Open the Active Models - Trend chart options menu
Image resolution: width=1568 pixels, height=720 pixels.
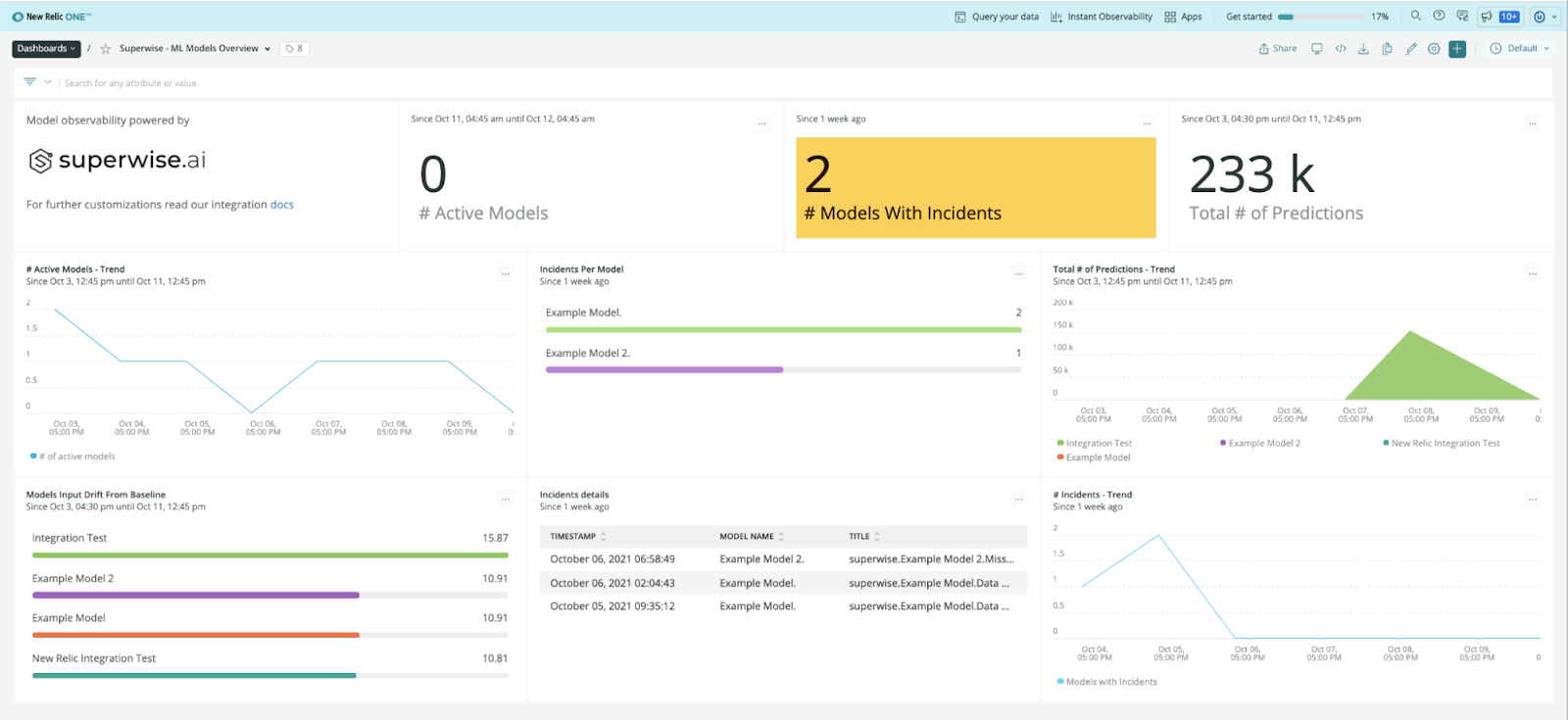506,274
